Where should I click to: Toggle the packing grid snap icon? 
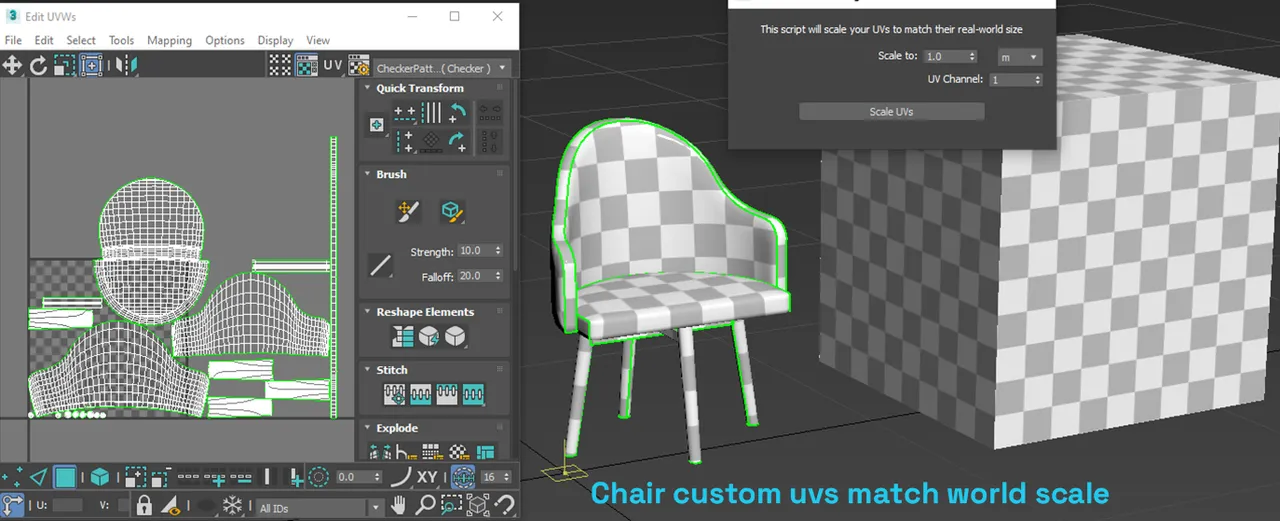[x=463, y=477]
